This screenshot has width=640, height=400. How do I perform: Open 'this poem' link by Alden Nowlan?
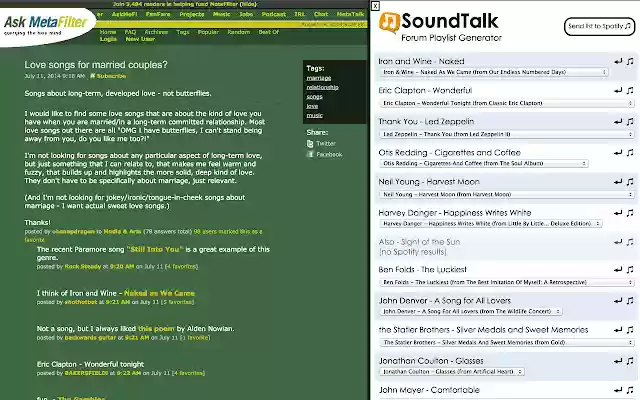click(156, 329)
